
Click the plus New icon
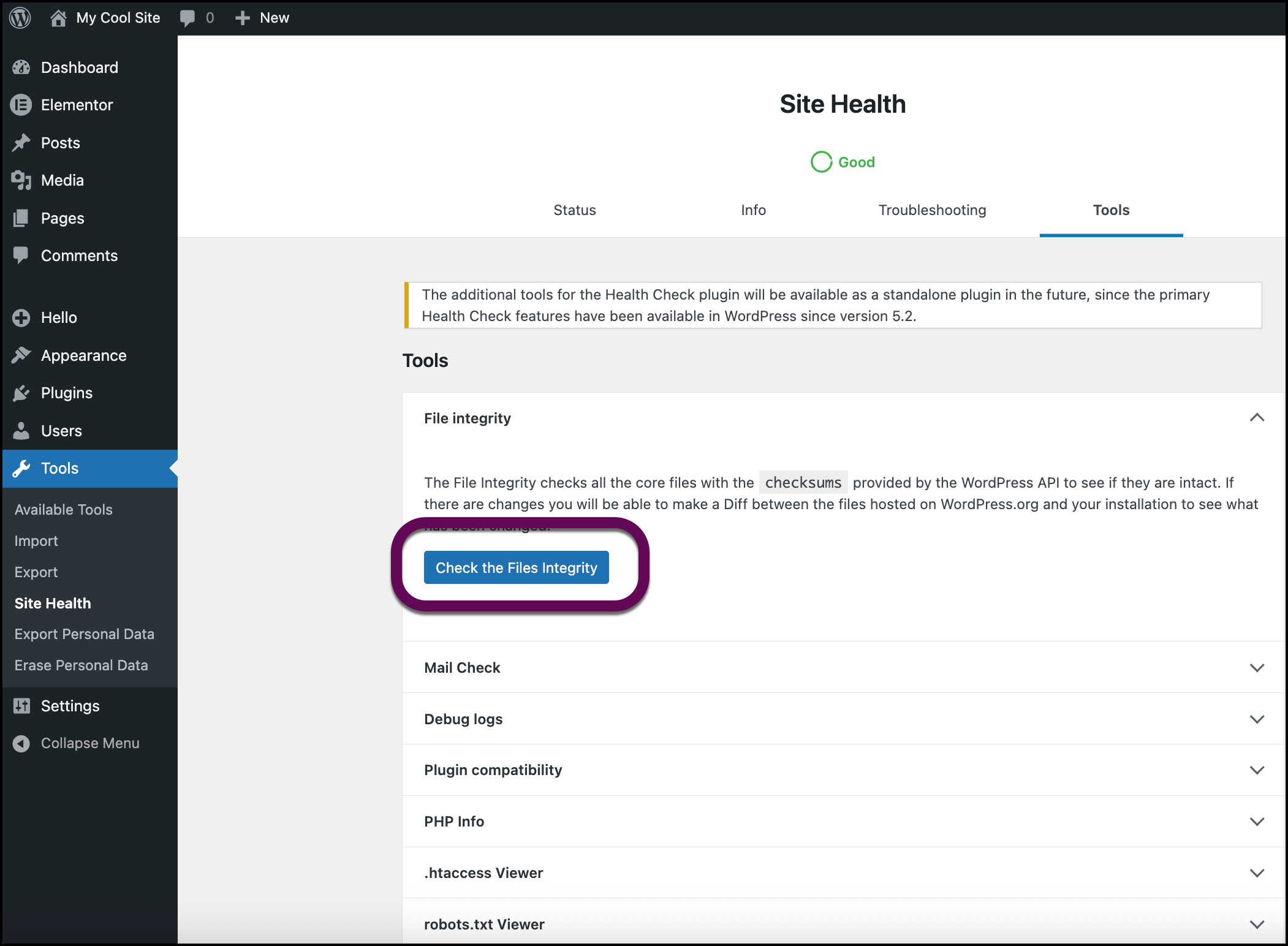click(243, 18)
